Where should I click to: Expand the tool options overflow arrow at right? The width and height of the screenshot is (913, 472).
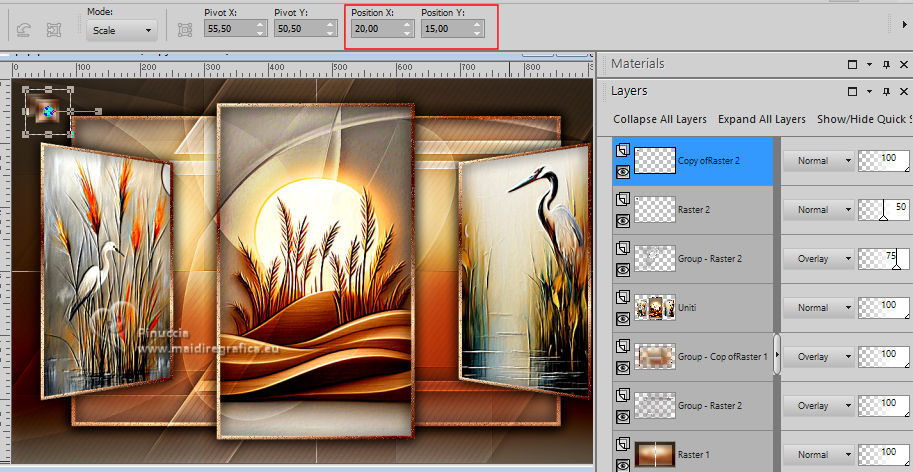pos(904,24)
